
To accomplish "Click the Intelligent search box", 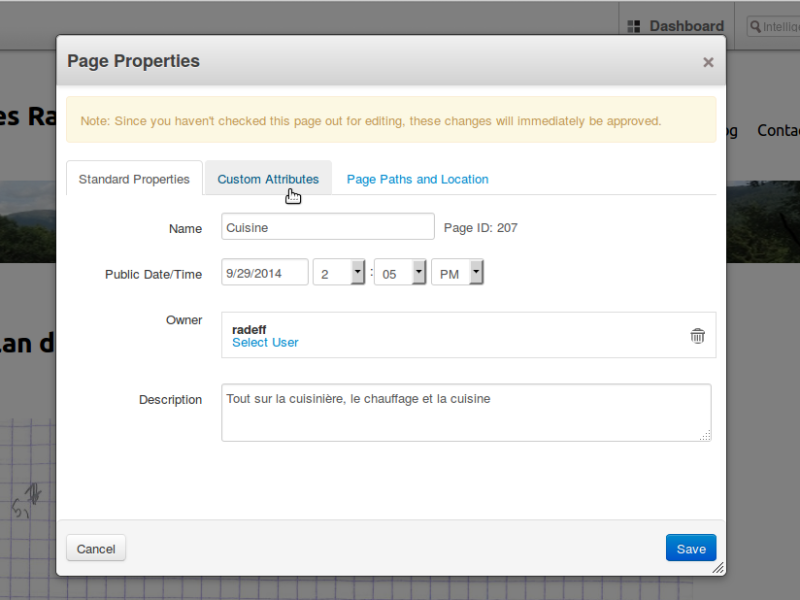I will (x=773, y=27).
